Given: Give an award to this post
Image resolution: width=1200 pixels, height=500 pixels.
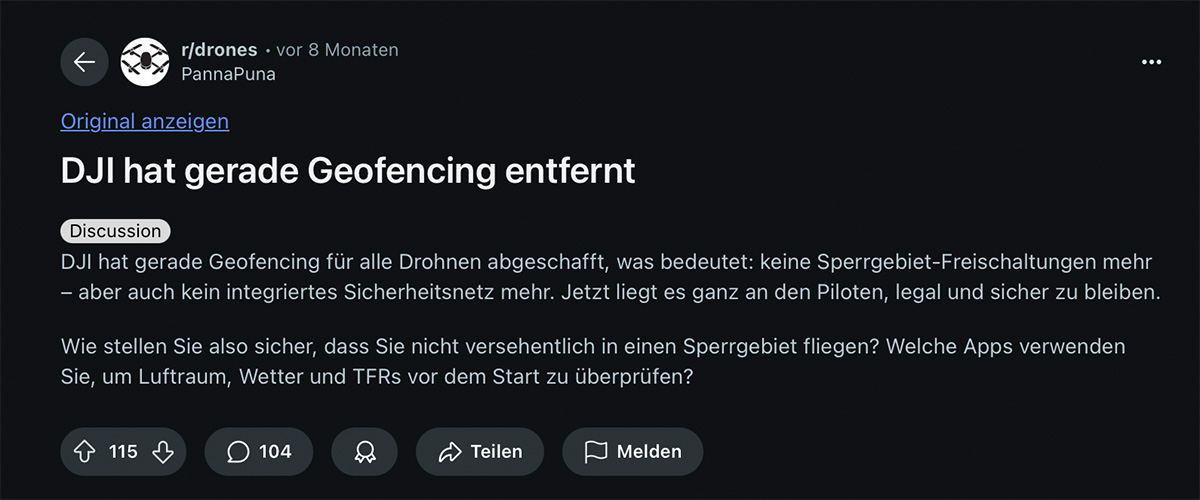Looking at the screenshot, I should (365, 452).
